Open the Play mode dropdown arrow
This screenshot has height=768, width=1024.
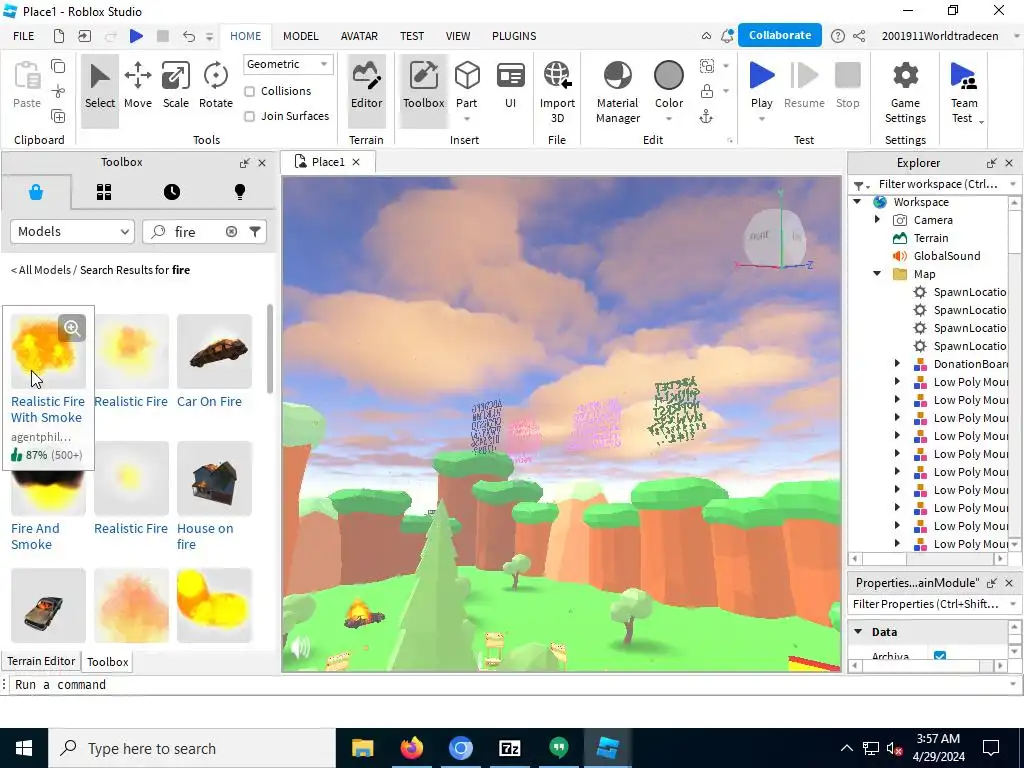[x=761, y=119]
